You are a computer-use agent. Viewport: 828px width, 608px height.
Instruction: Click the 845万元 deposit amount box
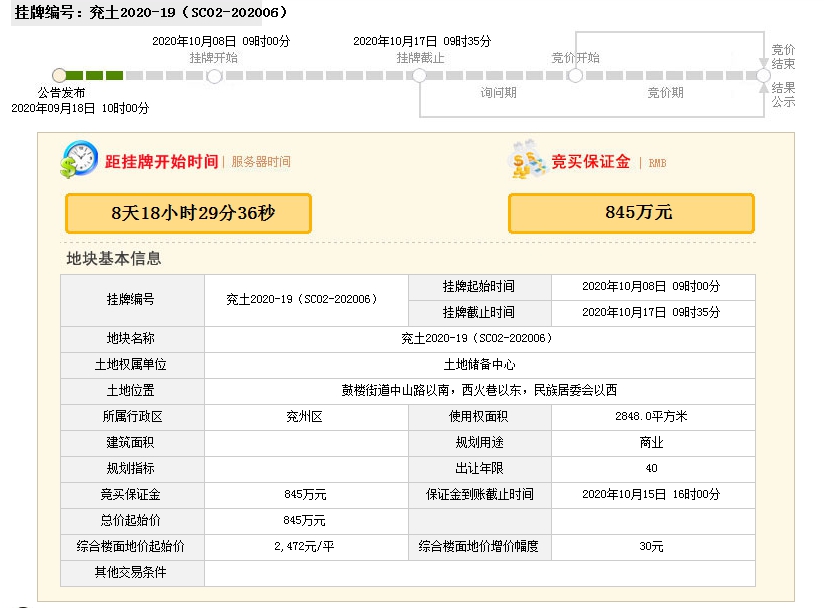pyautogui.click(x=631, y=213)
